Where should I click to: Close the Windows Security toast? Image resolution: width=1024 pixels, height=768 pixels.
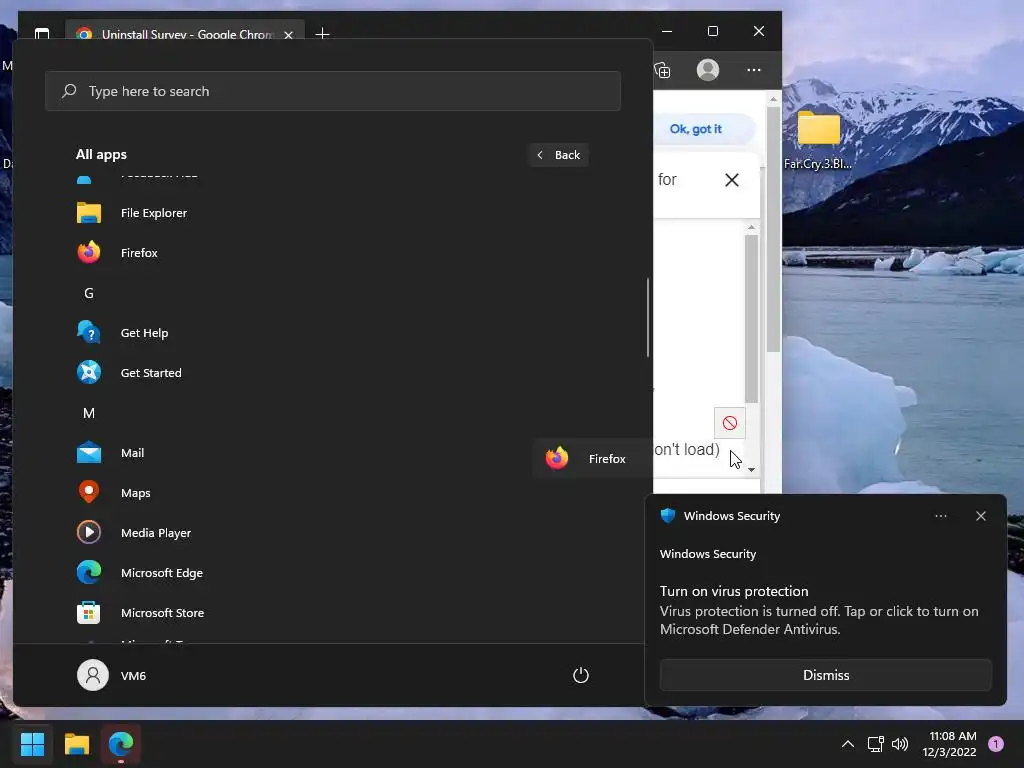pos(980,516)
